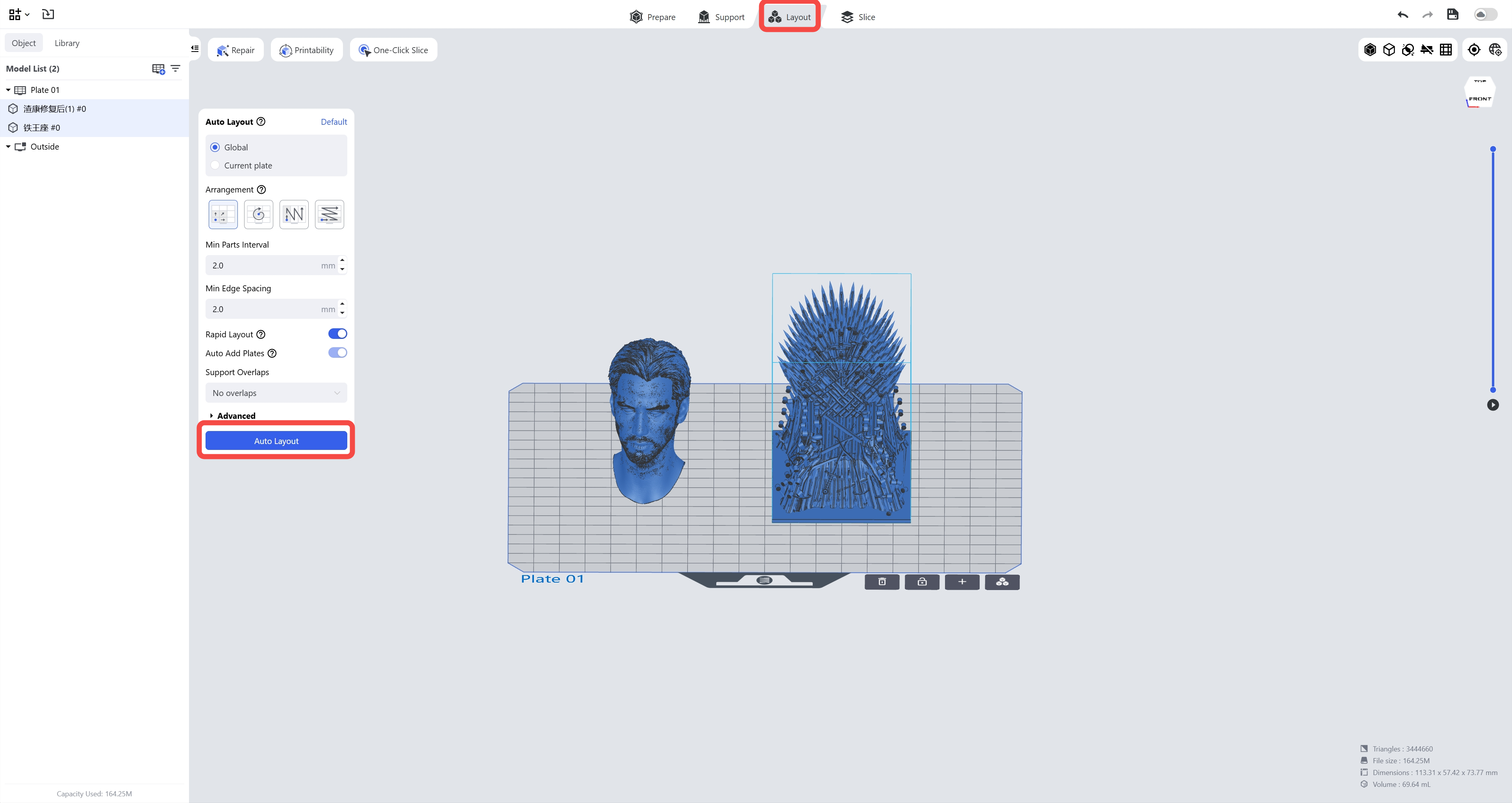Click the slicer logo on the plate front

(x=764, y=580)
